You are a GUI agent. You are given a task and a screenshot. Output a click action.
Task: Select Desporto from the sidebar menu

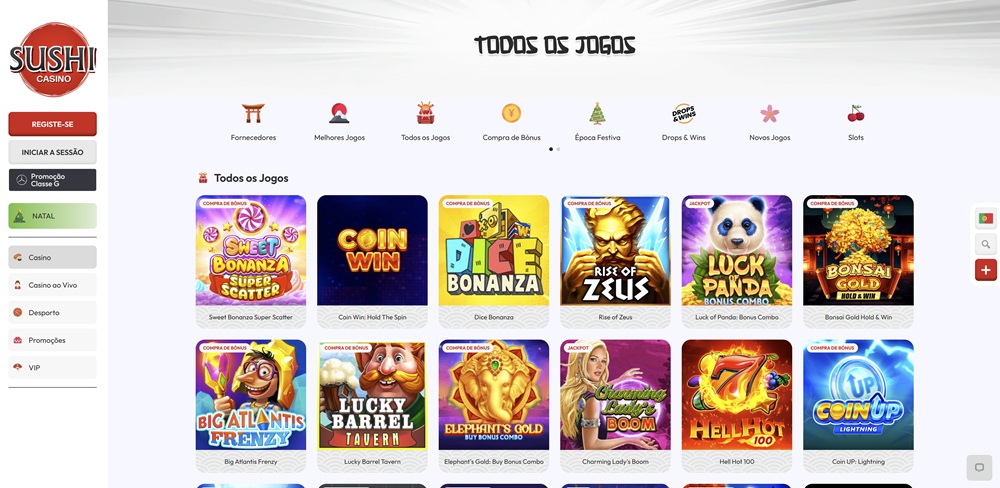pyautogui.click(x=52, y=313)
